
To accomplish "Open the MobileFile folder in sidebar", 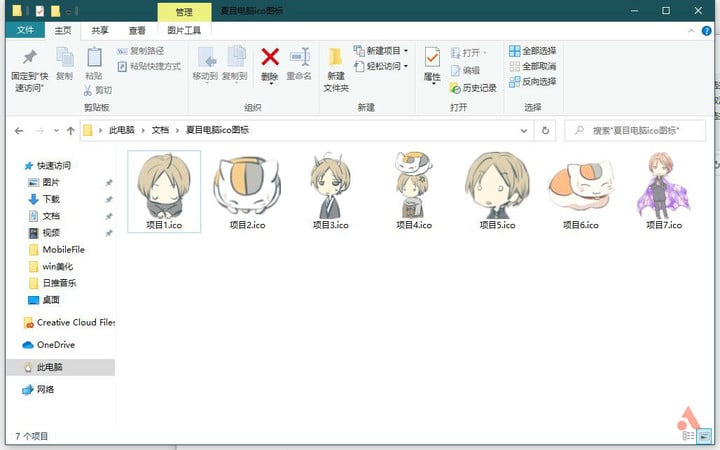I will tap(63, 249).
